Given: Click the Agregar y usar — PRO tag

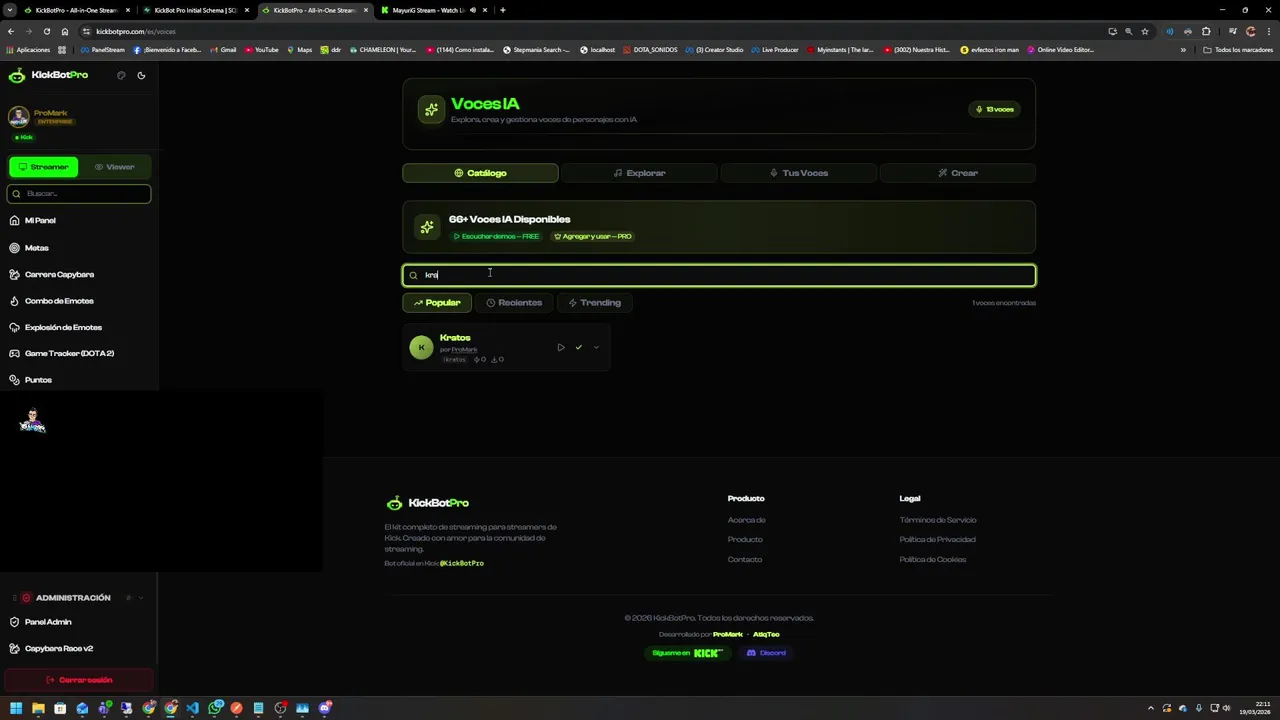Looking at the screenshot, I should tap(593, 236).
